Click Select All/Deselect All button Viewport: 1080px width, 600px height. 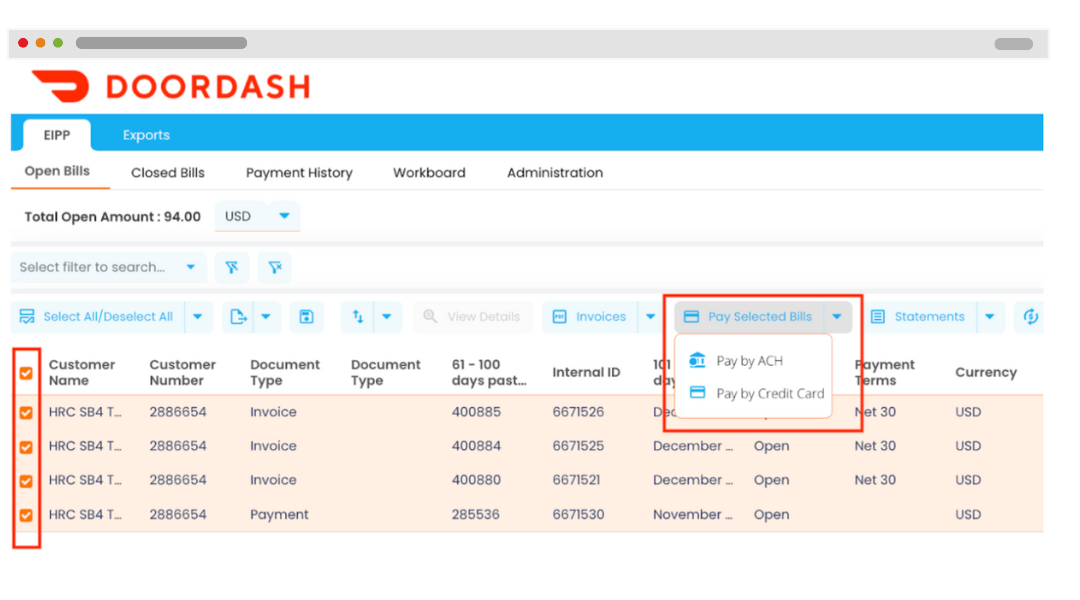coord(97,317)
